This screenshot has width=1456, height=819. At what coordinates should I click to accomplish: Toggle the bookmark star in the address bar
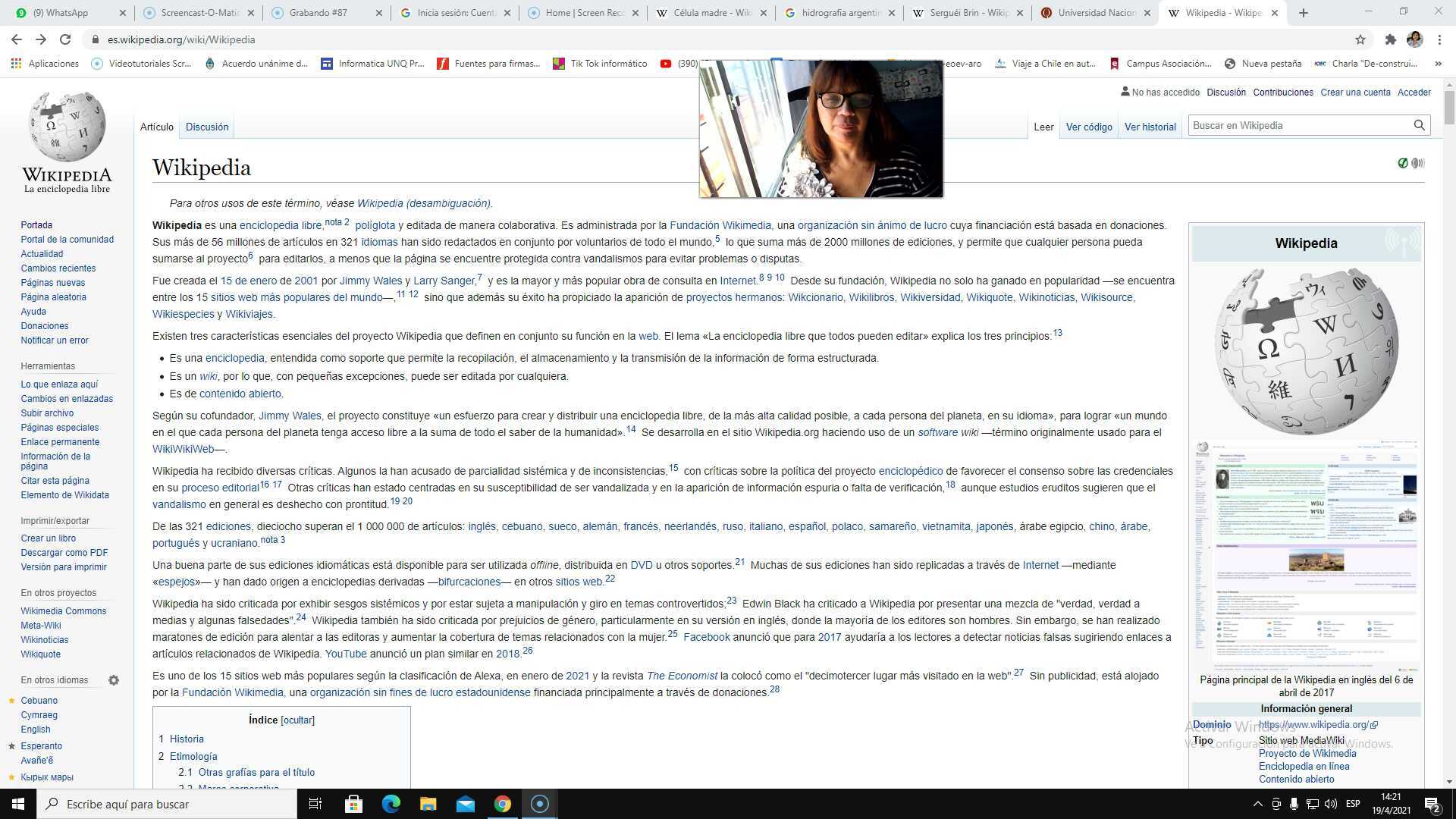click(x=1361, y=39)
